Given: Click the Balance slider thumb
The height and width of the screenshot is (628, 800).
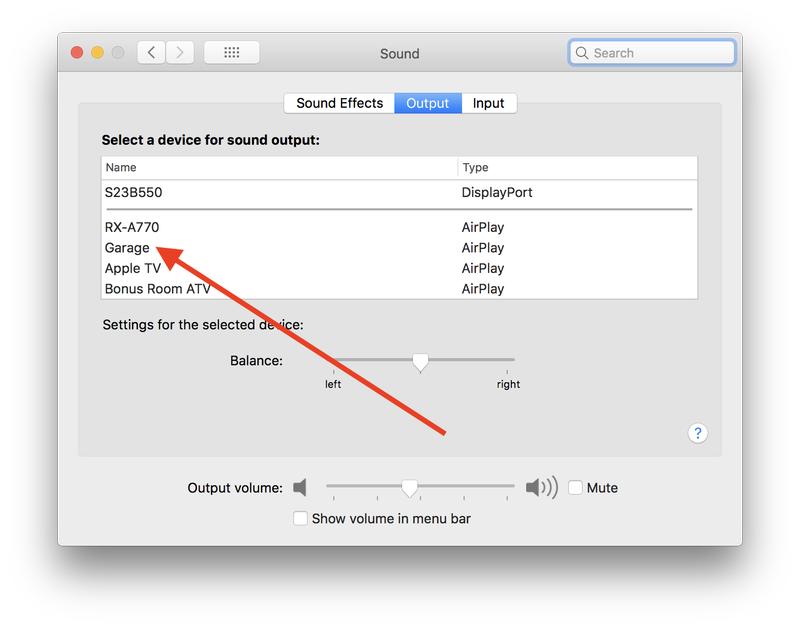Looking at the screenshot, I should tap(420, 363).
